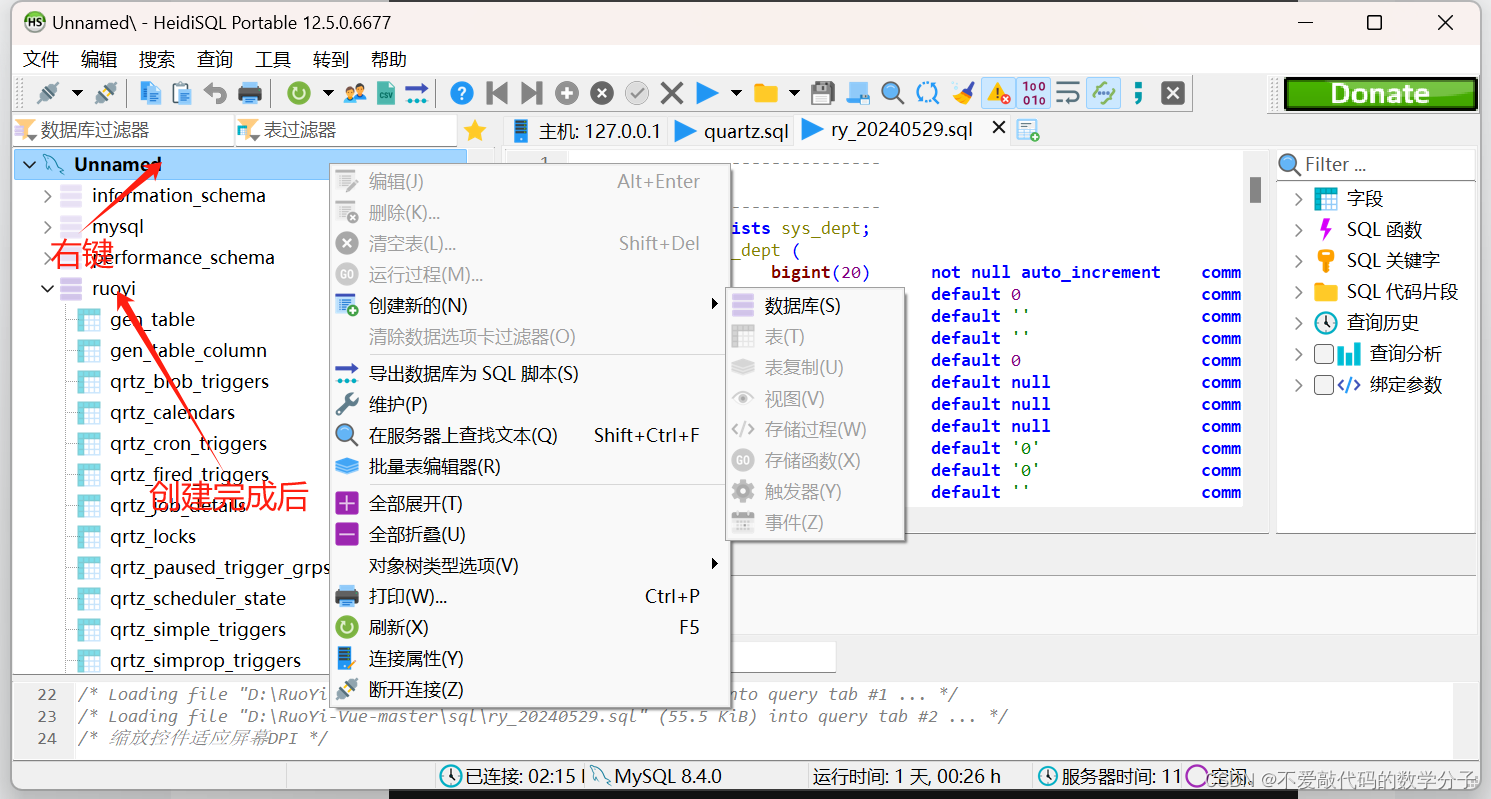1491x799 pixels.
Task: Click the insert row plus icon
Action: [x=567, y=93]
